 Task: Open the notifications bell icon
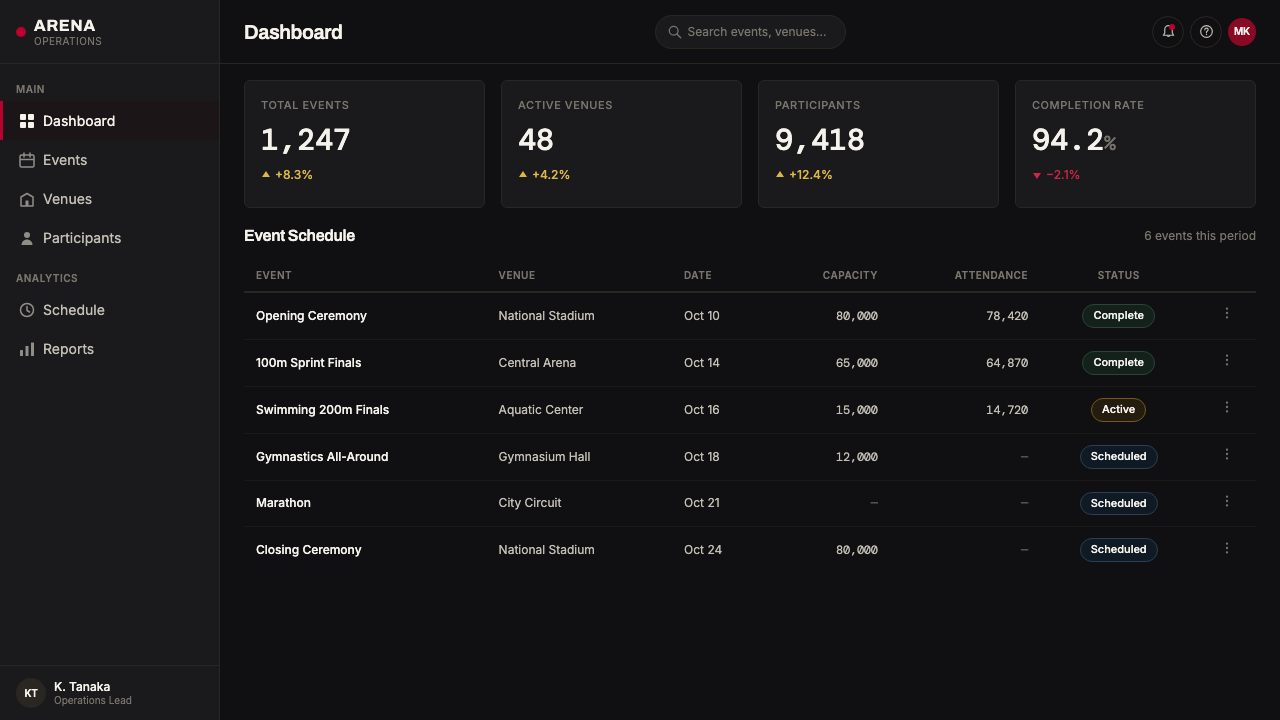(1168, 32)
